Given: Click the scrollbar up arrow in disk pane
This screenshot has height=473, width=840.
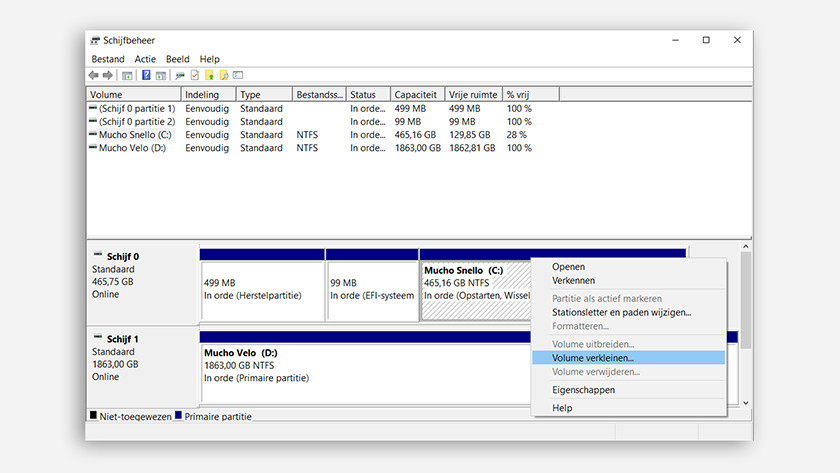Looking at the screenshot, I should tap(746, 246).
